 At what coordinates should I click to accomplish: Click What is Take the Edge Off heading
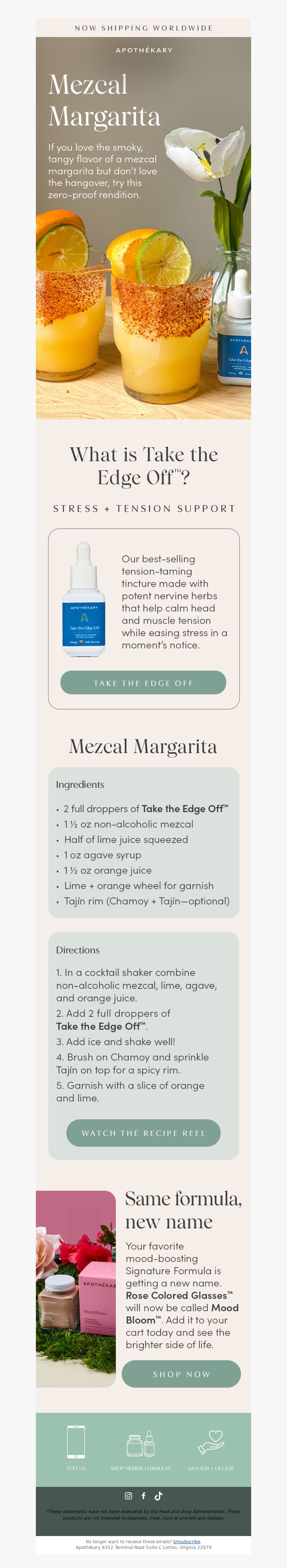point(143,466)
